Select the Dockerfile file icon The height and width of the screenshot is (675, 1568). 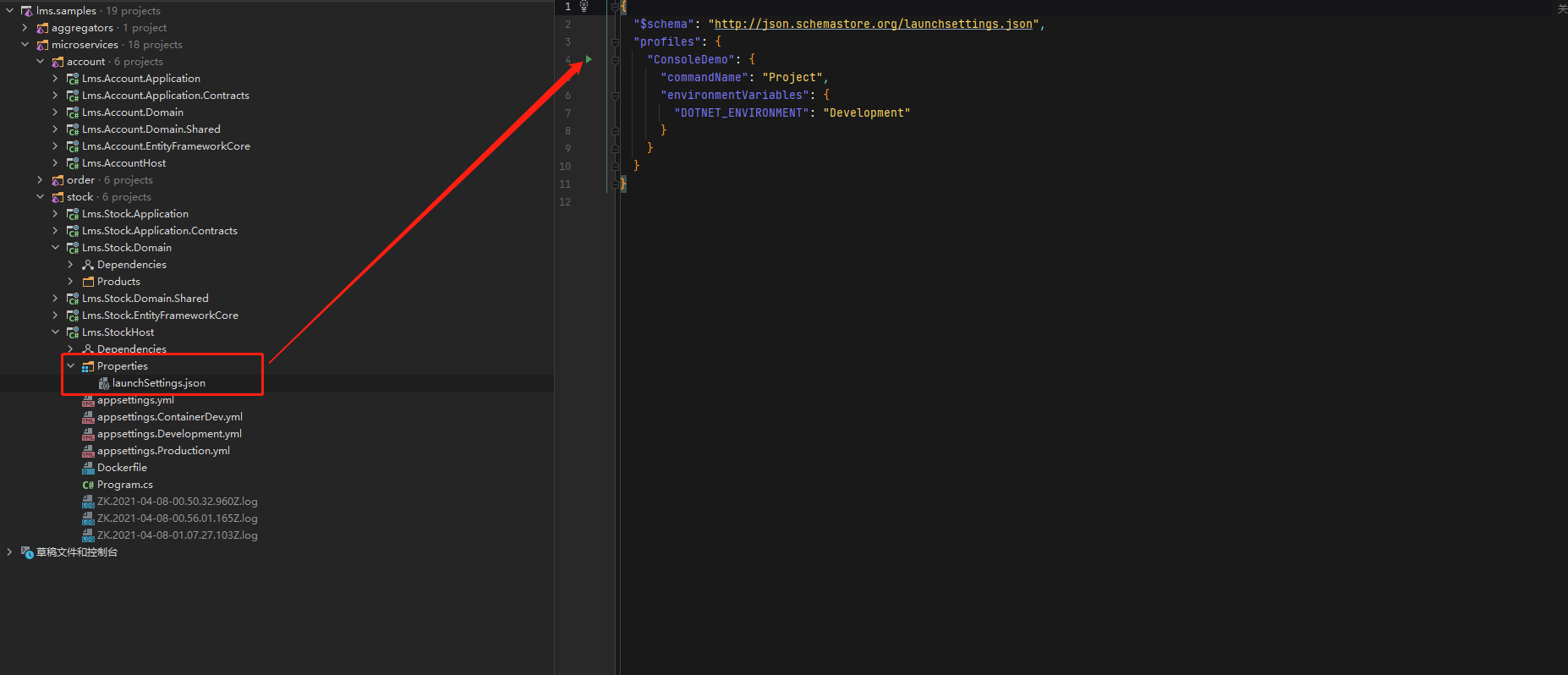88,468
